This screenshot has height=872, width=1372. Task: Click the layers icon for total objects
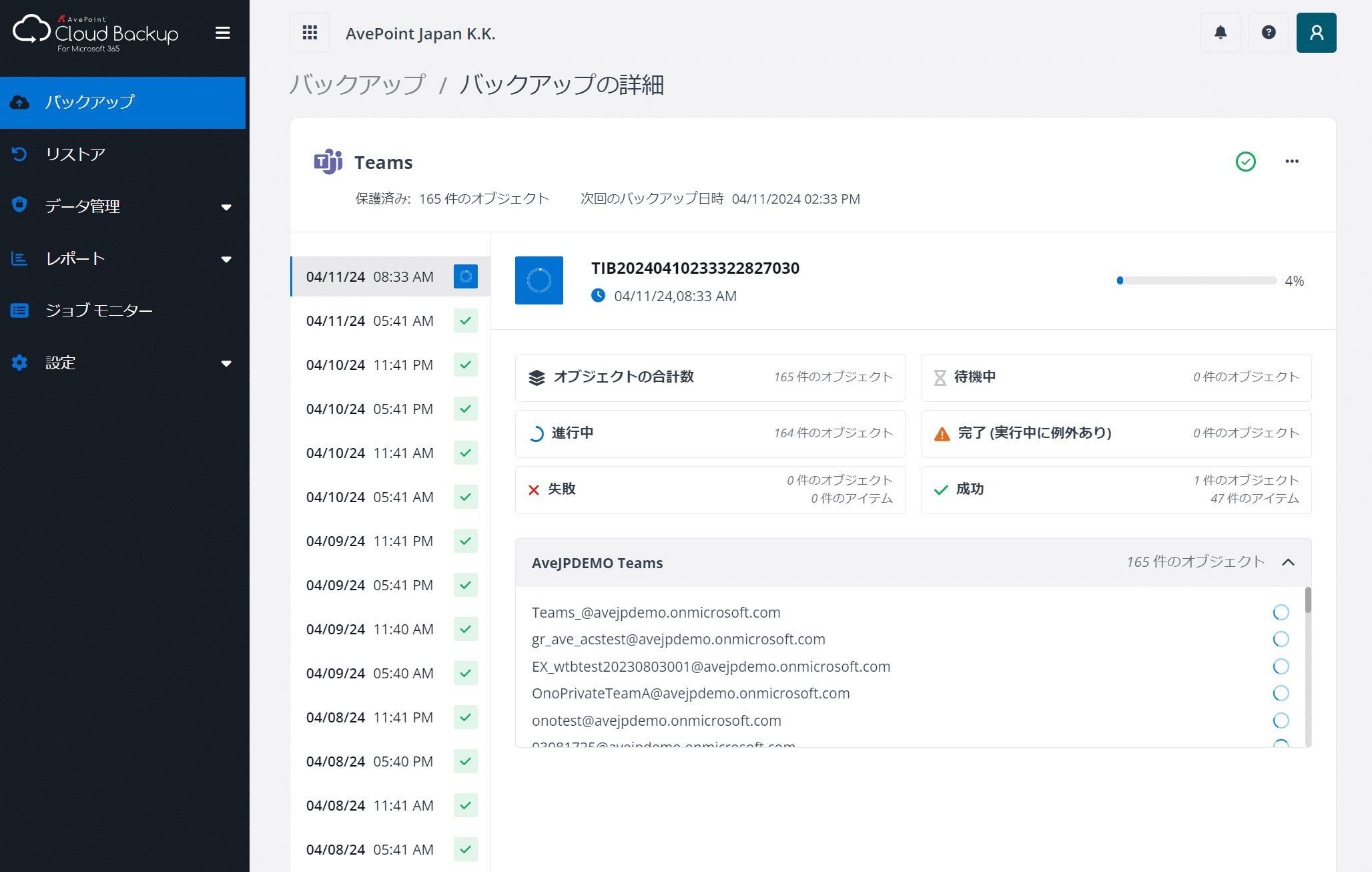(537, 377)
